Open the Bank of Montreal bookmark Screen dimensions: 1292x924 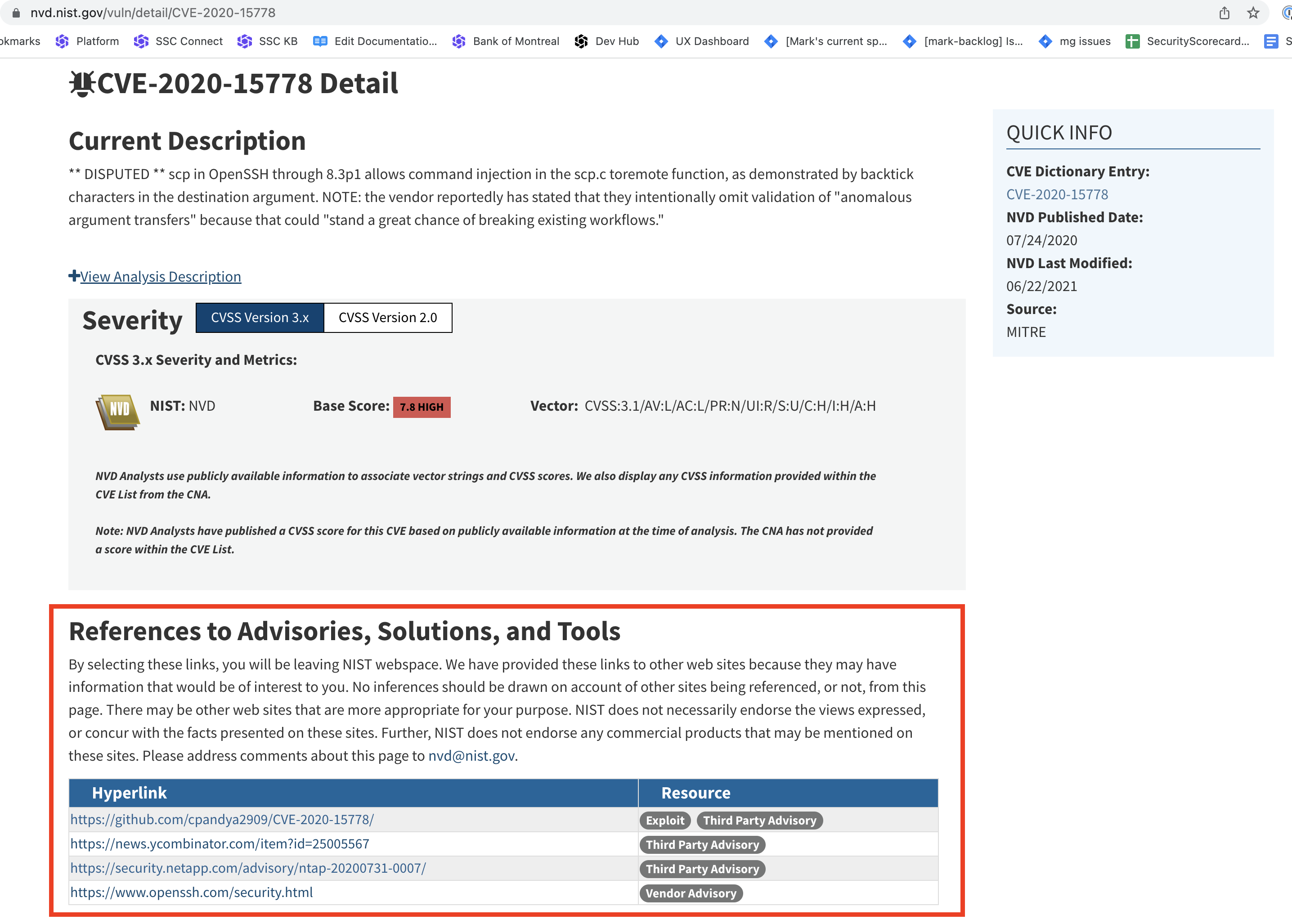pos(515,41)
